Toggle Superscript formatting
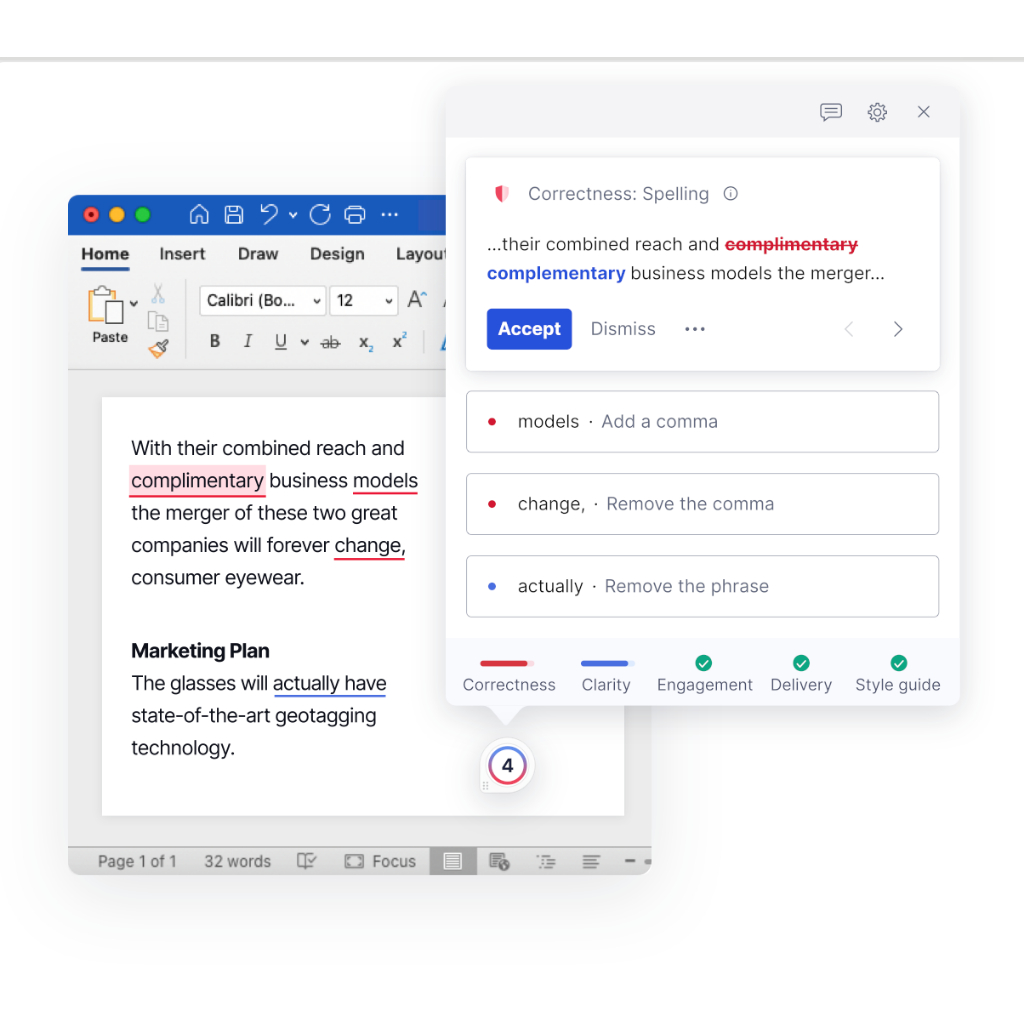This screenshot has width=1024, height=1024. 399,340
